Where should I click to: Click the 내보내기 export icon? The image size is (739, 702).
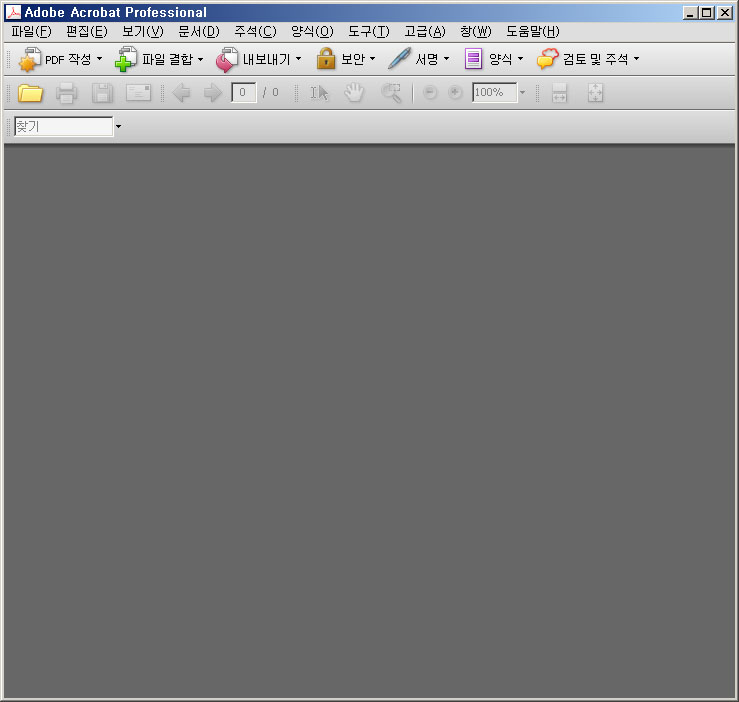(x=227, y=59)
